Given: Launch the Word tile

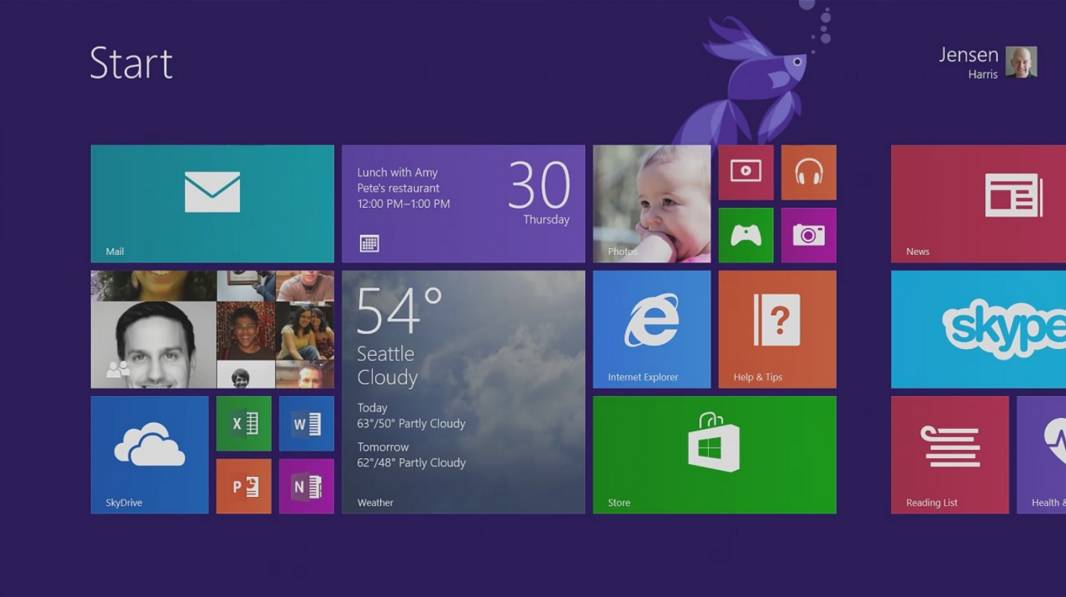Looking at the screenshot, I should pyautogui.click(x=306, y=424).
